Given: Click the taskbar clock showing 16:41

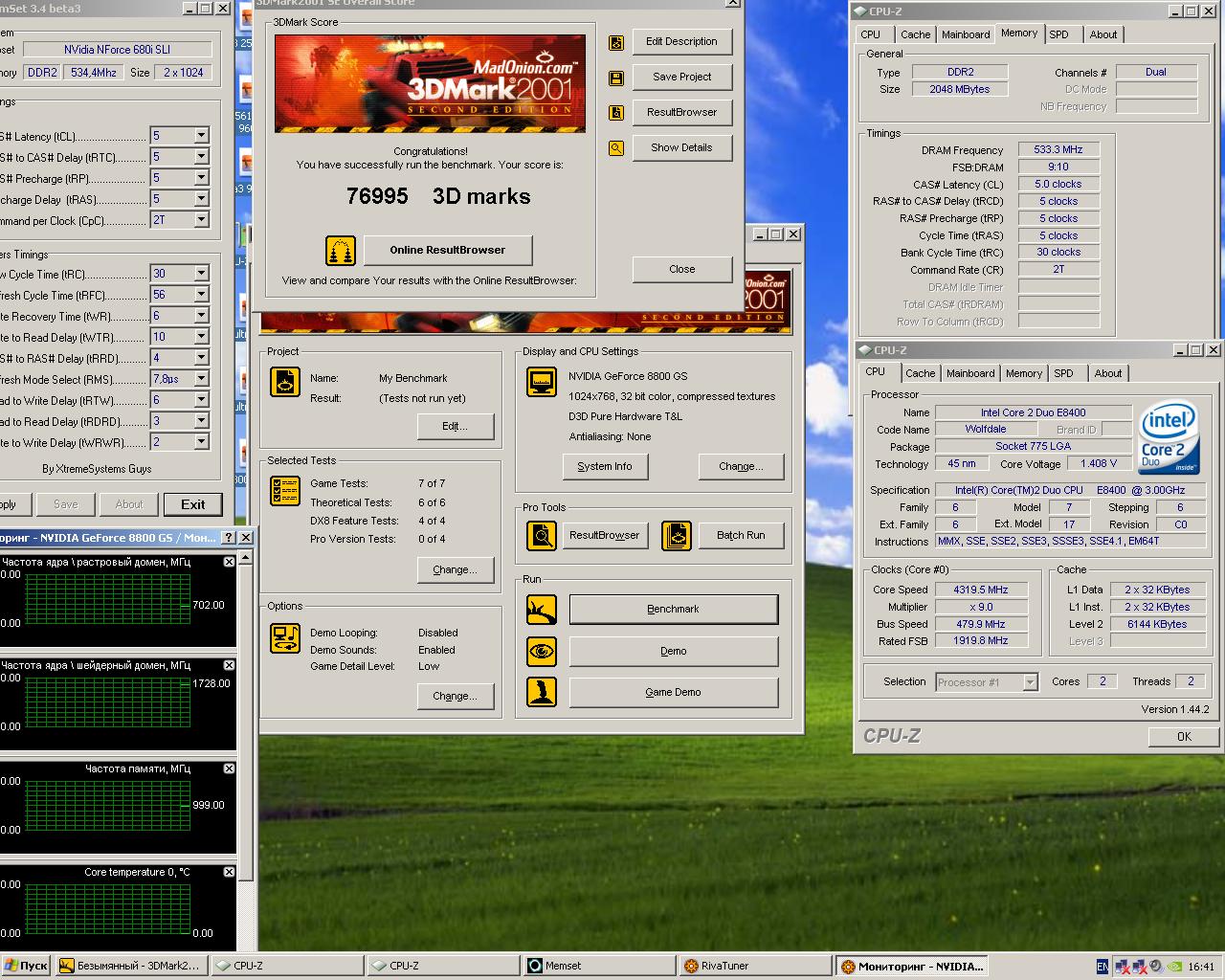Looking at the screenshot, I should [x=1201, y=967].
